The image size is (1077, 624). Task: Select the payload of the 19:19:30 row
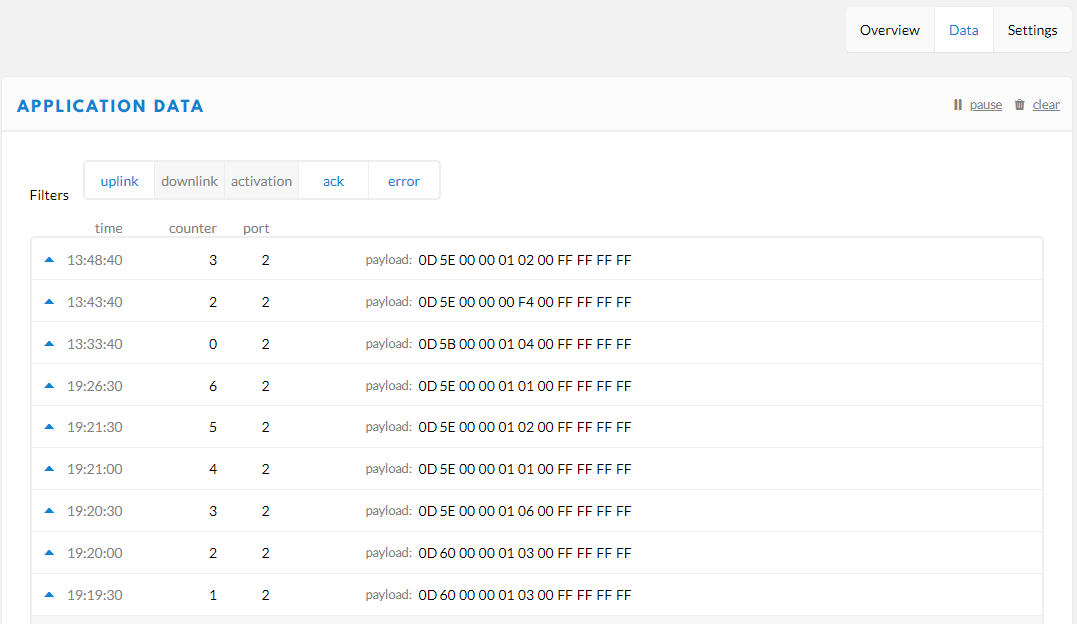pyautogui.click(x=524, y=595)
